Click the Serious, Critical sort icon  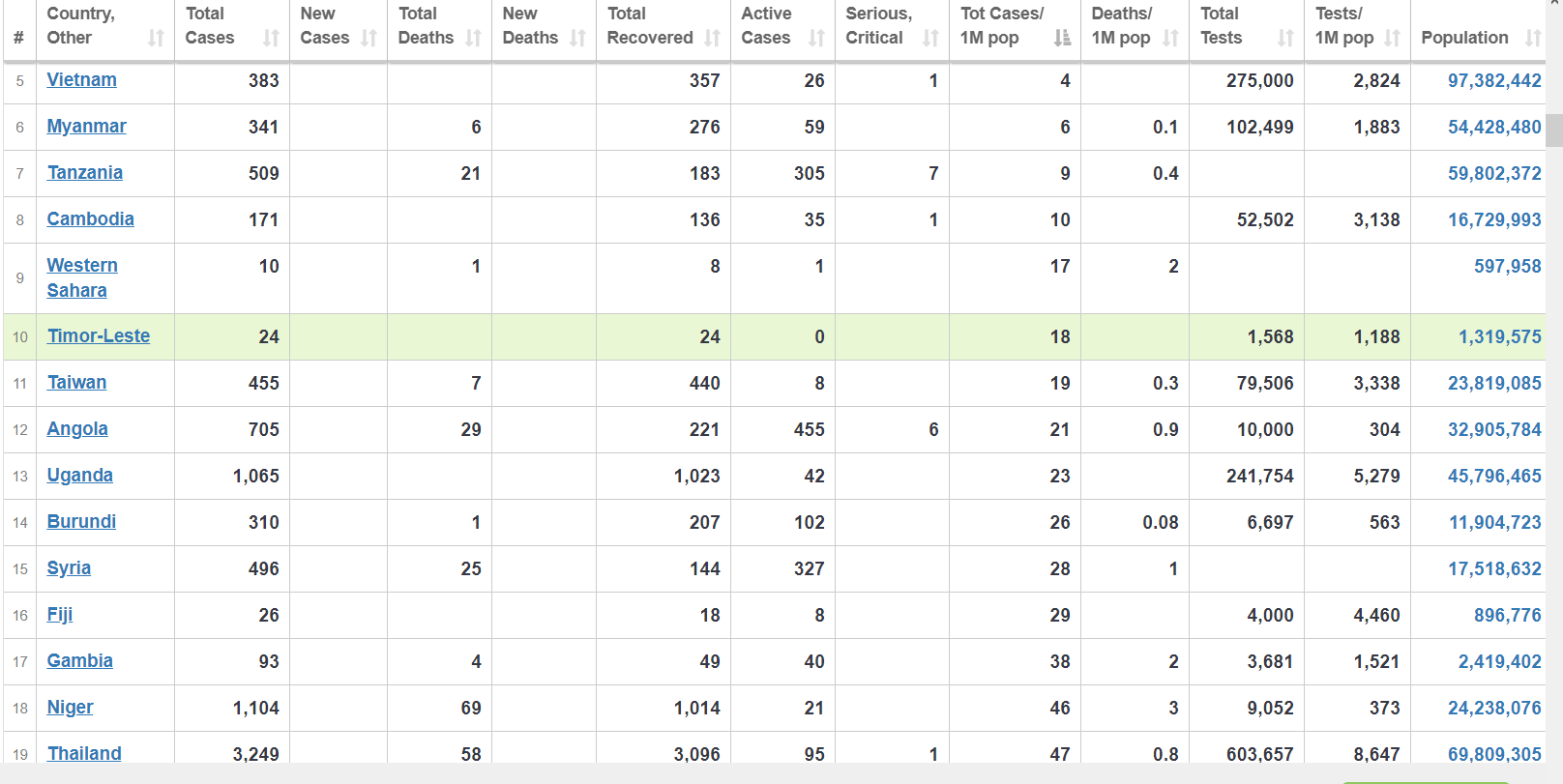(x=930, y=38)
